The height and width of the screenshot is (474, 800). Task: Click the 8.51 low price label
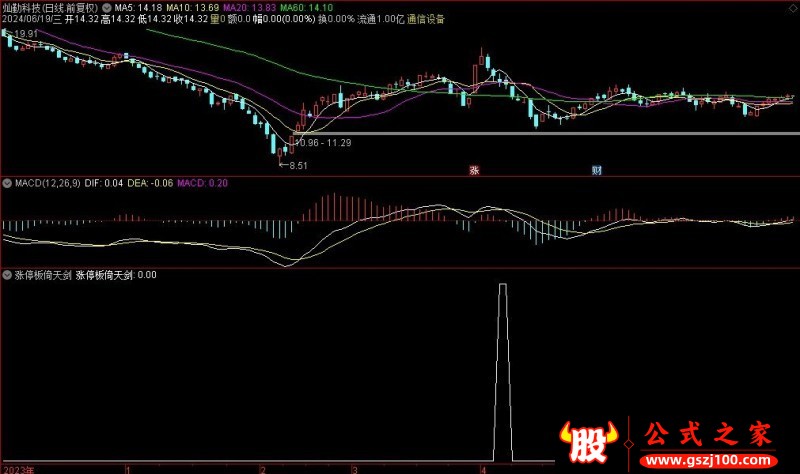point(298,166)
